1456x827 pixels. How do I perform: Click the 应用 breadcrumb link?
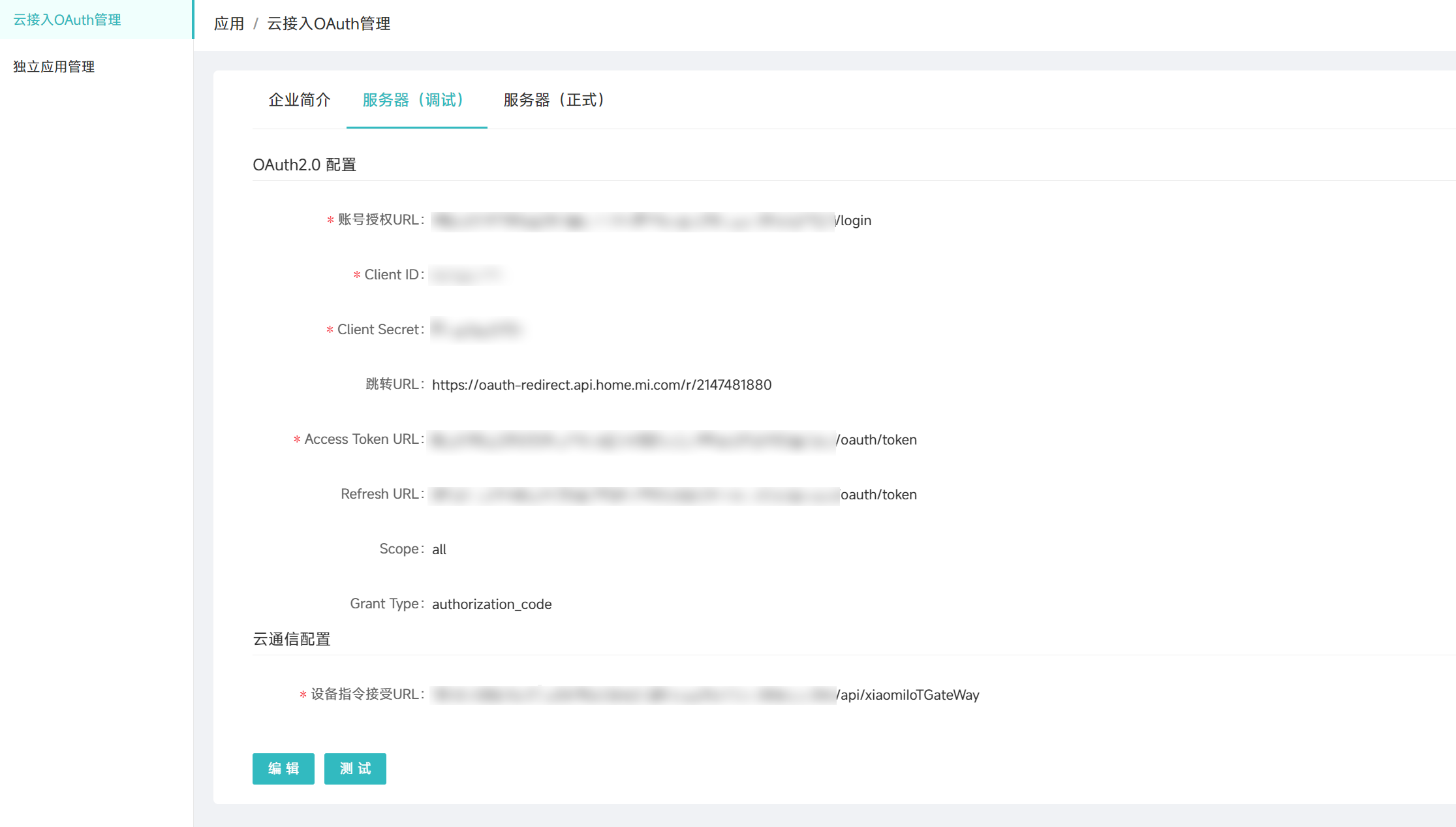pyautogui.click(x=229, y=24)
